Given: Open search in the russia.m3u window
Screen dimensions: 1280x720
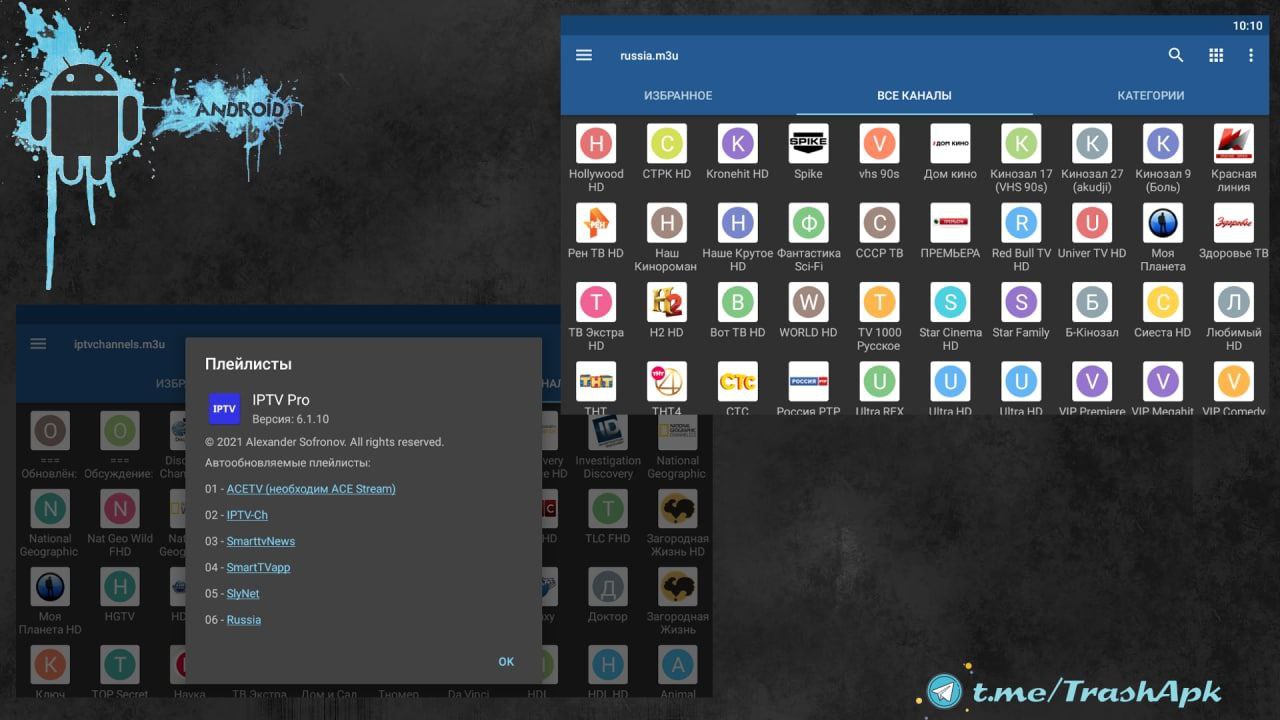Looking at the screenshot, I should tap(1176, 56).
